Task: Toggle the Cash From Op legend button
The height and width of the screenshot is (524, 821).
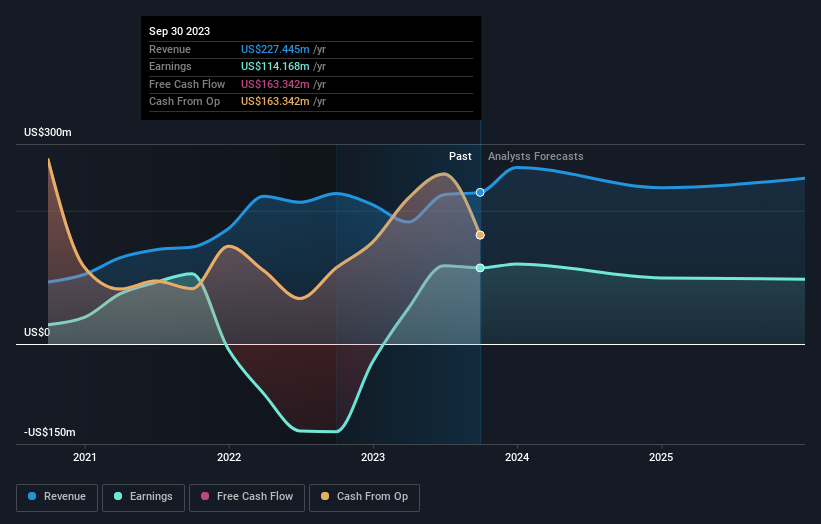Action: point(364,497)
